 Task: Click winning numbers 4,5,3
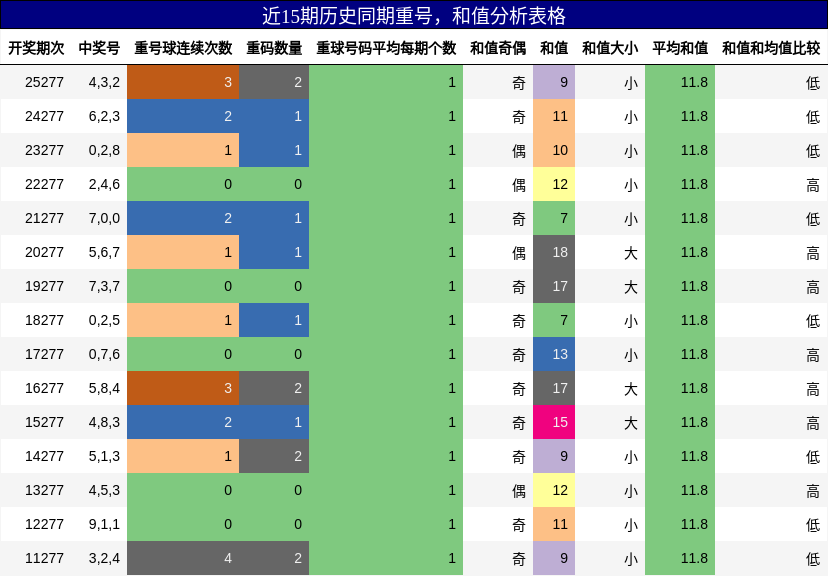[x=104, y=490]
